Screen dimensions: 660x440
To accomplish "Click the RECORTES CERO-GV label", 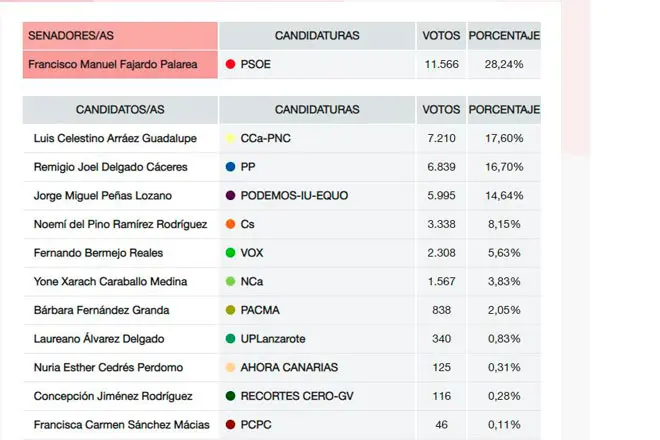I will pos(297,396).
